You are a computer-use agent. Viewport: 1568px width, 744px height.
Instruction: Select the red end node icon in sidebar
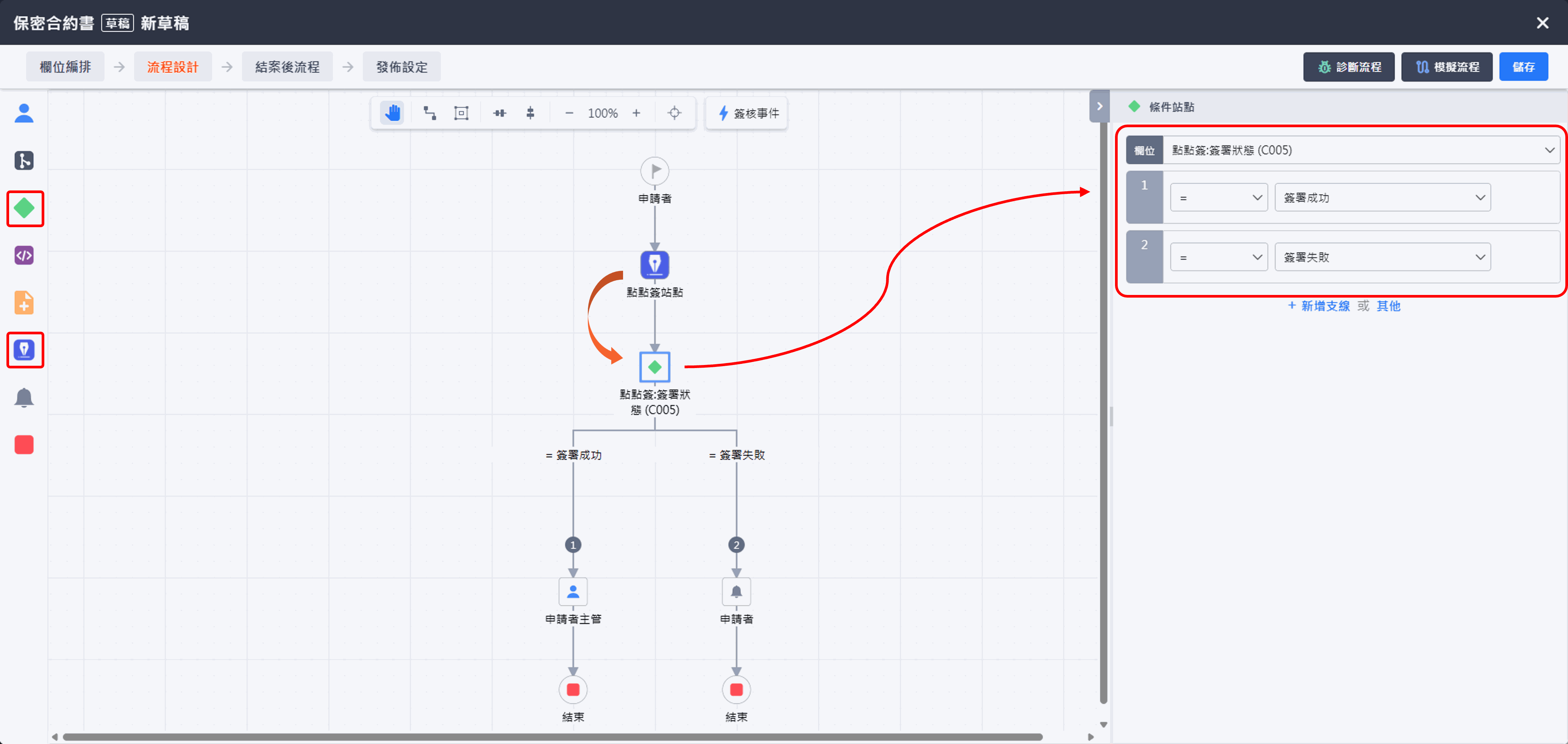point(24,445)
